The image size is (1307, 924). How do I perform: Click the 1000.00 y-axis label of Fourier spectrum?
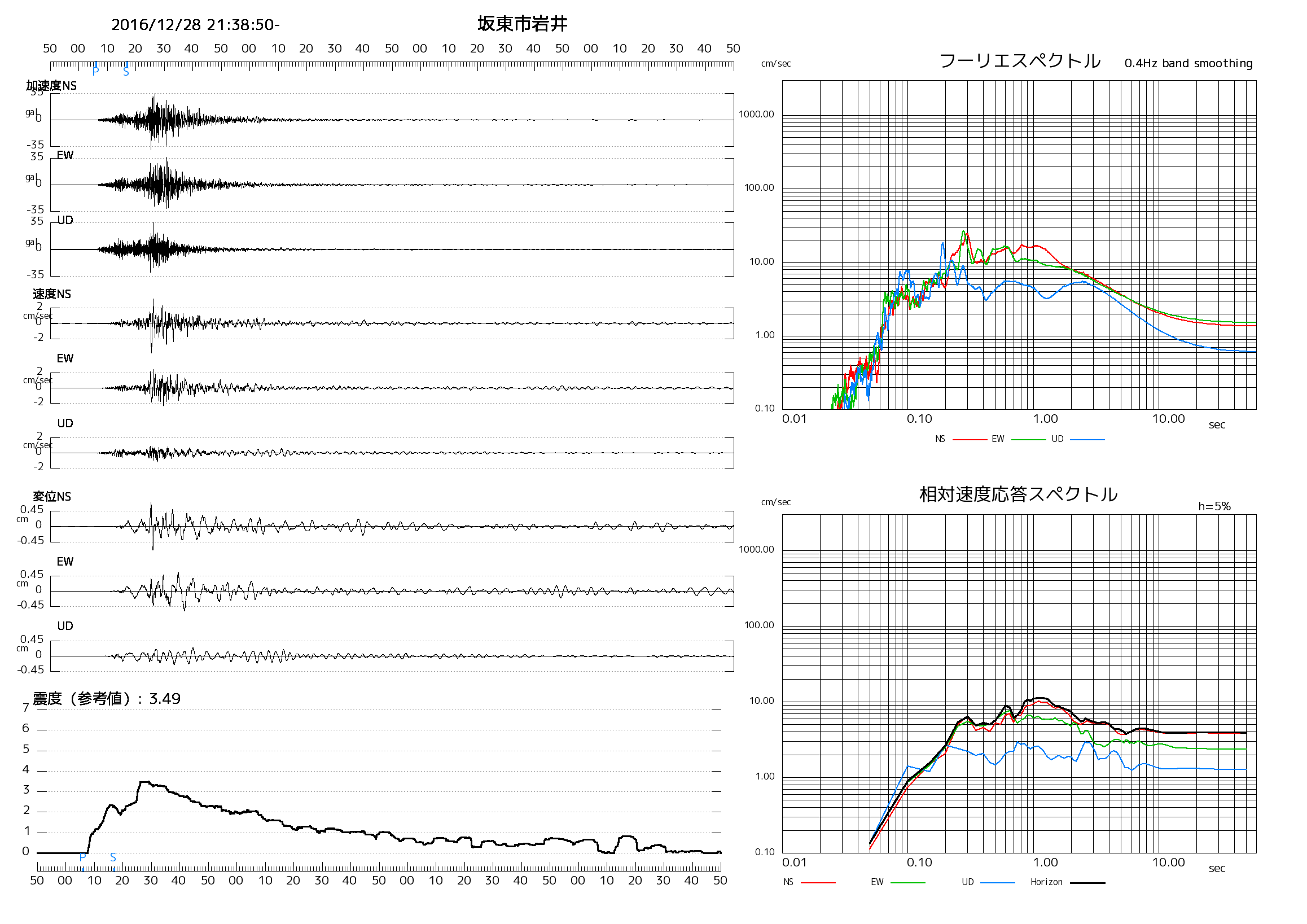(757, 115)
